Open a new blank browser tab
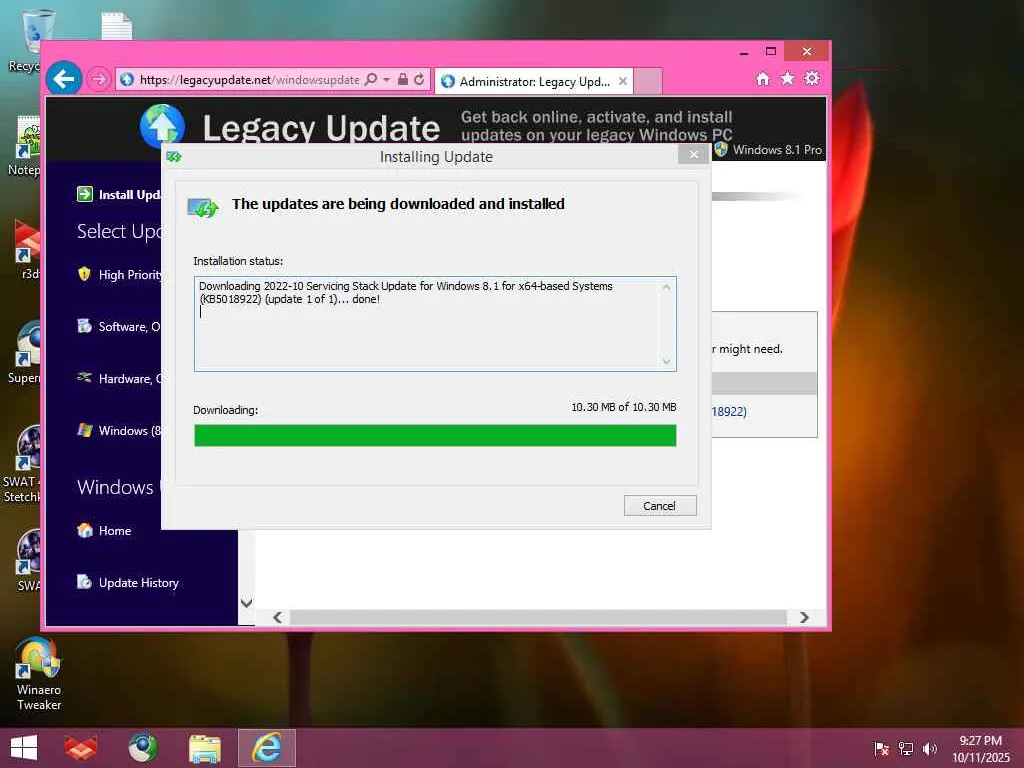 pos(648,82)
